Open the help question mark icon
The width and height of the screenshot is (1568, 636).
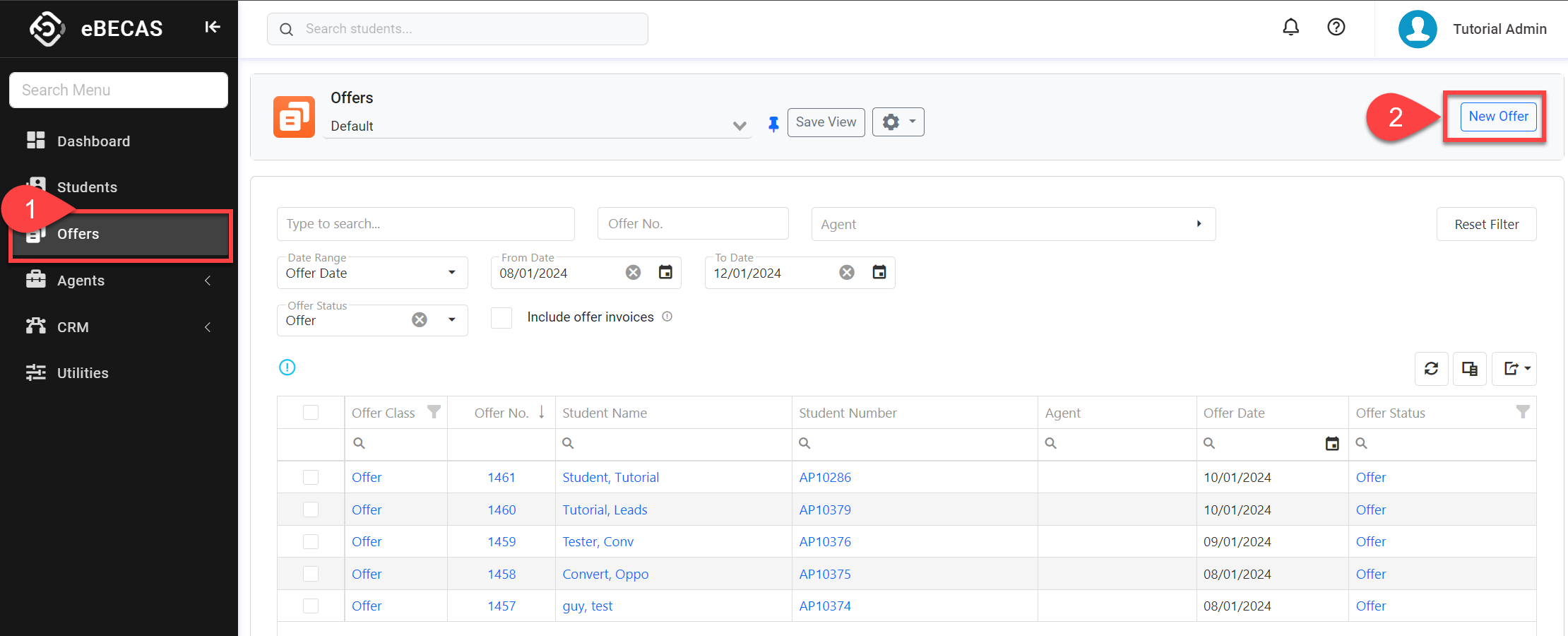pyautogui.click(x=1336, y=28)
